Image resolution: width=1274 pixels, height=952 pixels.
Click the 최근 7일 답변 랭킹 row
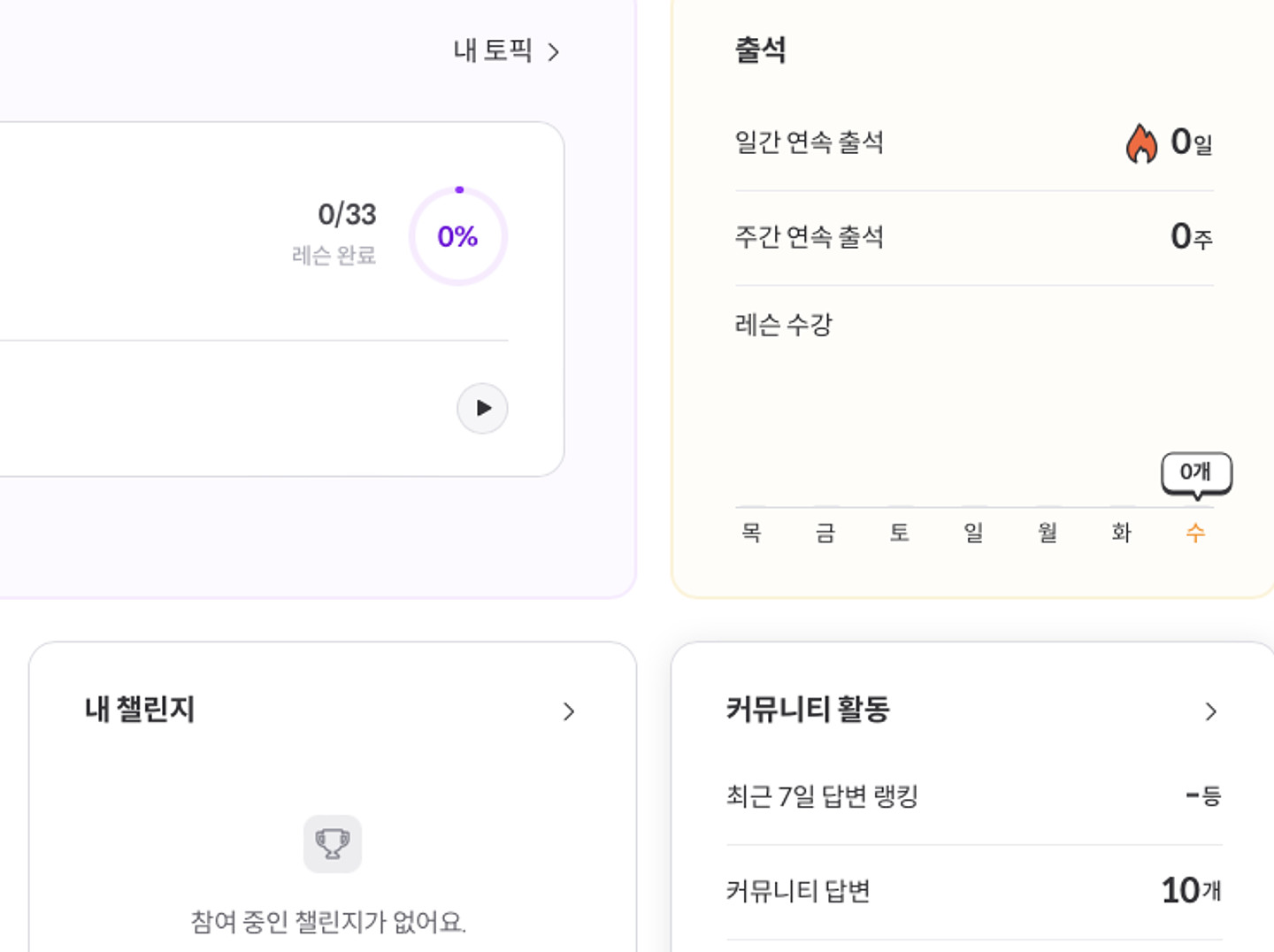[973, 796]
